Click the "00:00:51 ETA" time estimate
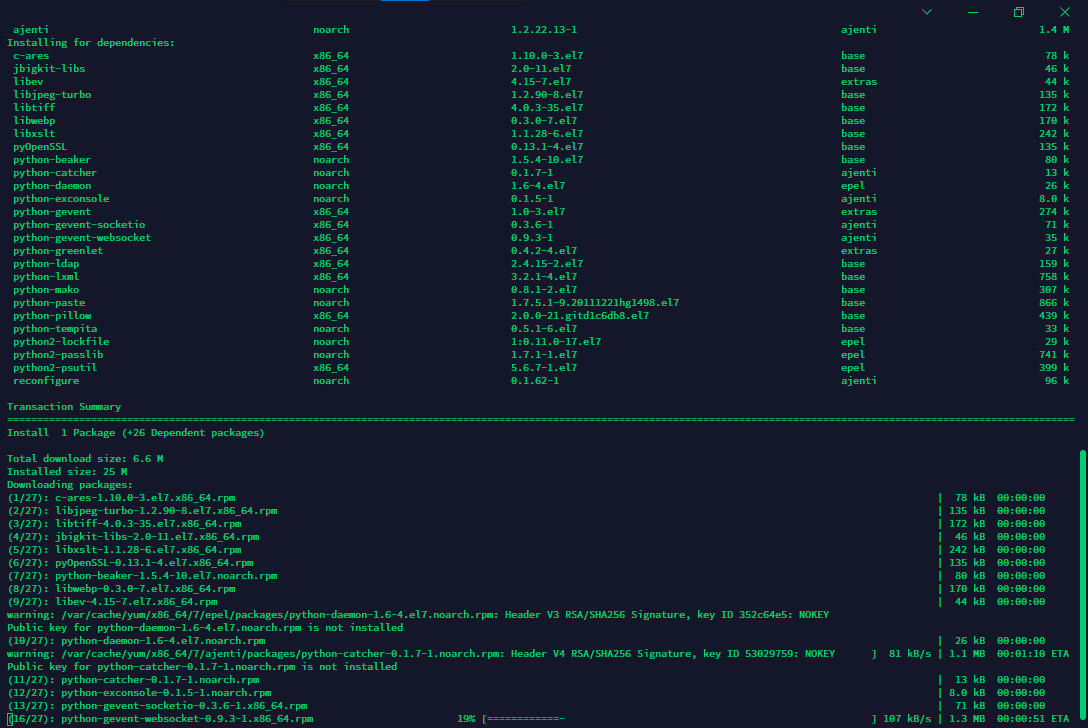 (x=1033, y=719)
